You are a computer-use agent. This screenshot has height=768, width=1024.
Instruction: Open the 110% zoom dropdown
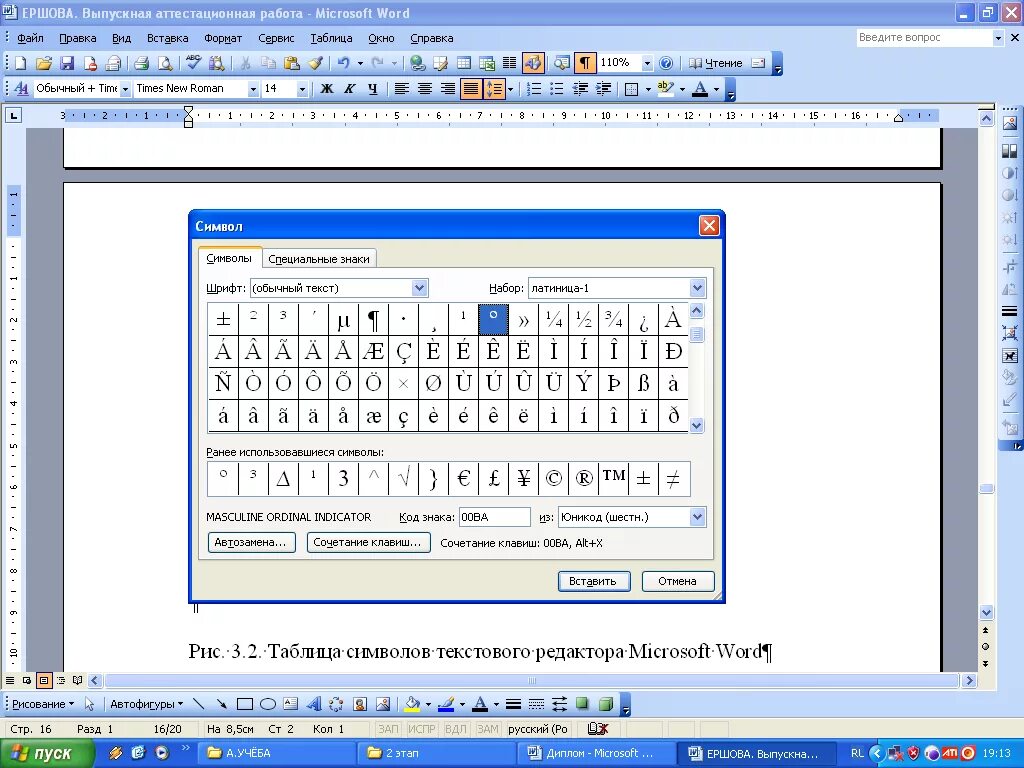(x=647, y=63)
